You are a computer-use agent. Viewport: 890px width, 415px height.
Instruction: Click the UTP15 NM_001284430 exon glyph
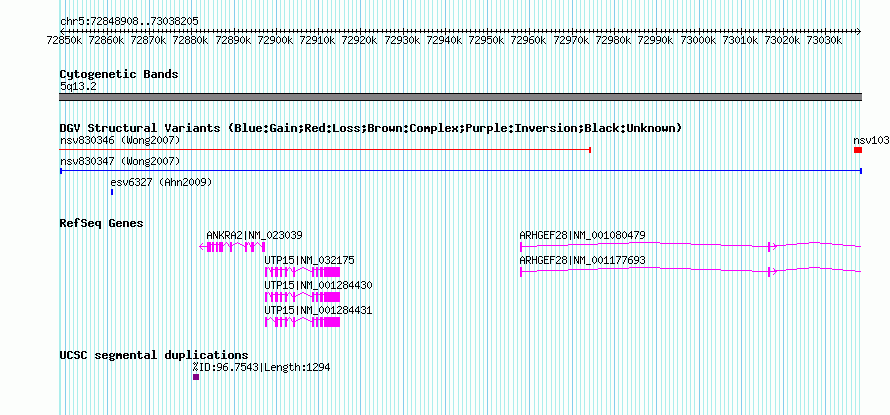[x=303, y=297]
